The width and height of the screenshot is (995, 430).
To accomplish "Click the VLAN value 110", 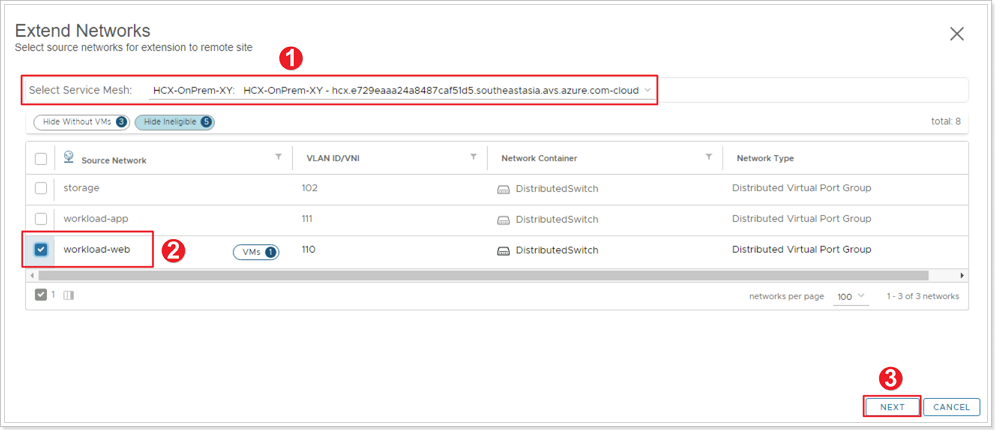I will (x=309, y=249).
